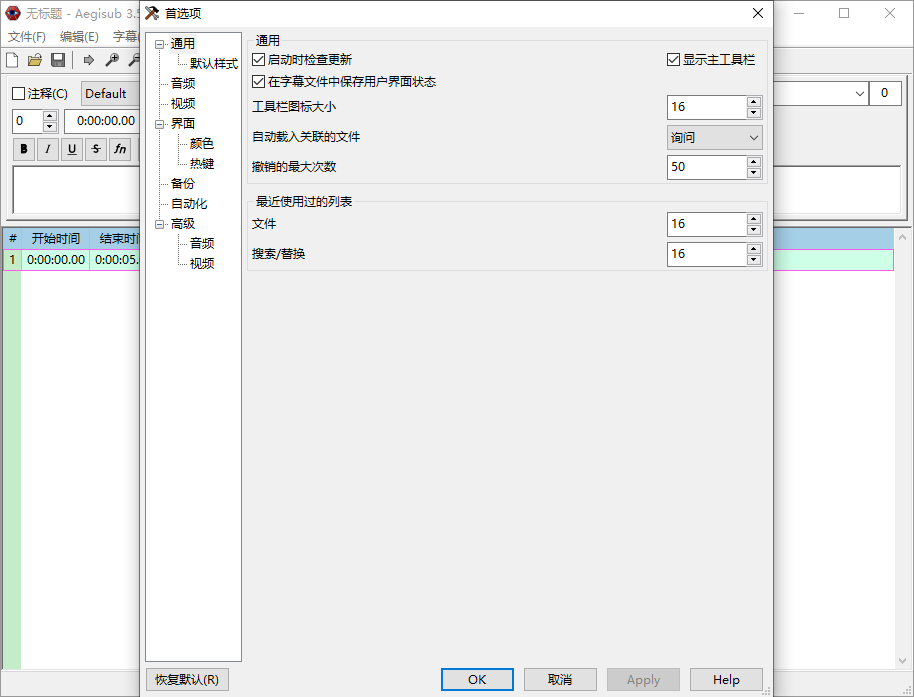This screenshot has height=697, width=914.
Task: Increase the toolbar icon size value
Action: pos(754,101)
